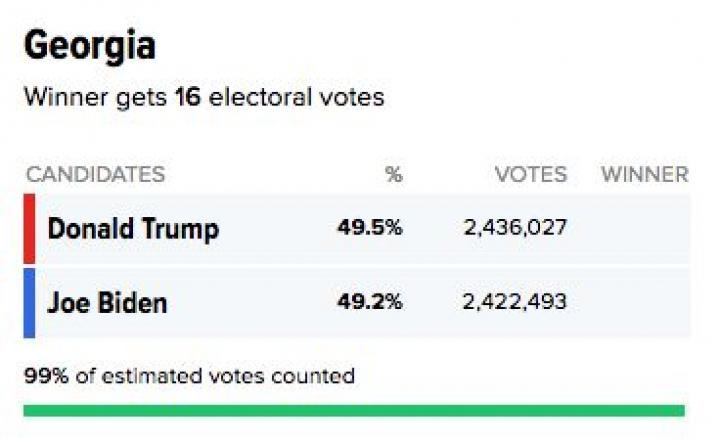Open the Donald Trump candidate name
This screenshot has height=442, width=720.
click(x=133, y=228)
